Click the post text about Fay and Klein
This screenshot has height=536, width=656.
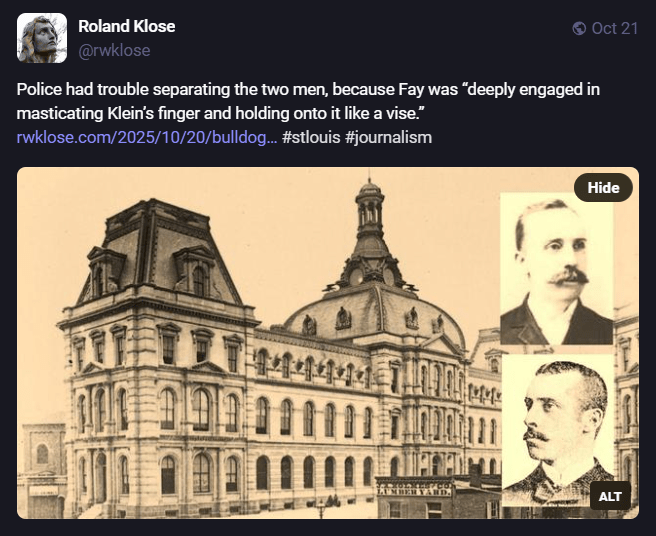pyautogui.click(x=308, y=101)
